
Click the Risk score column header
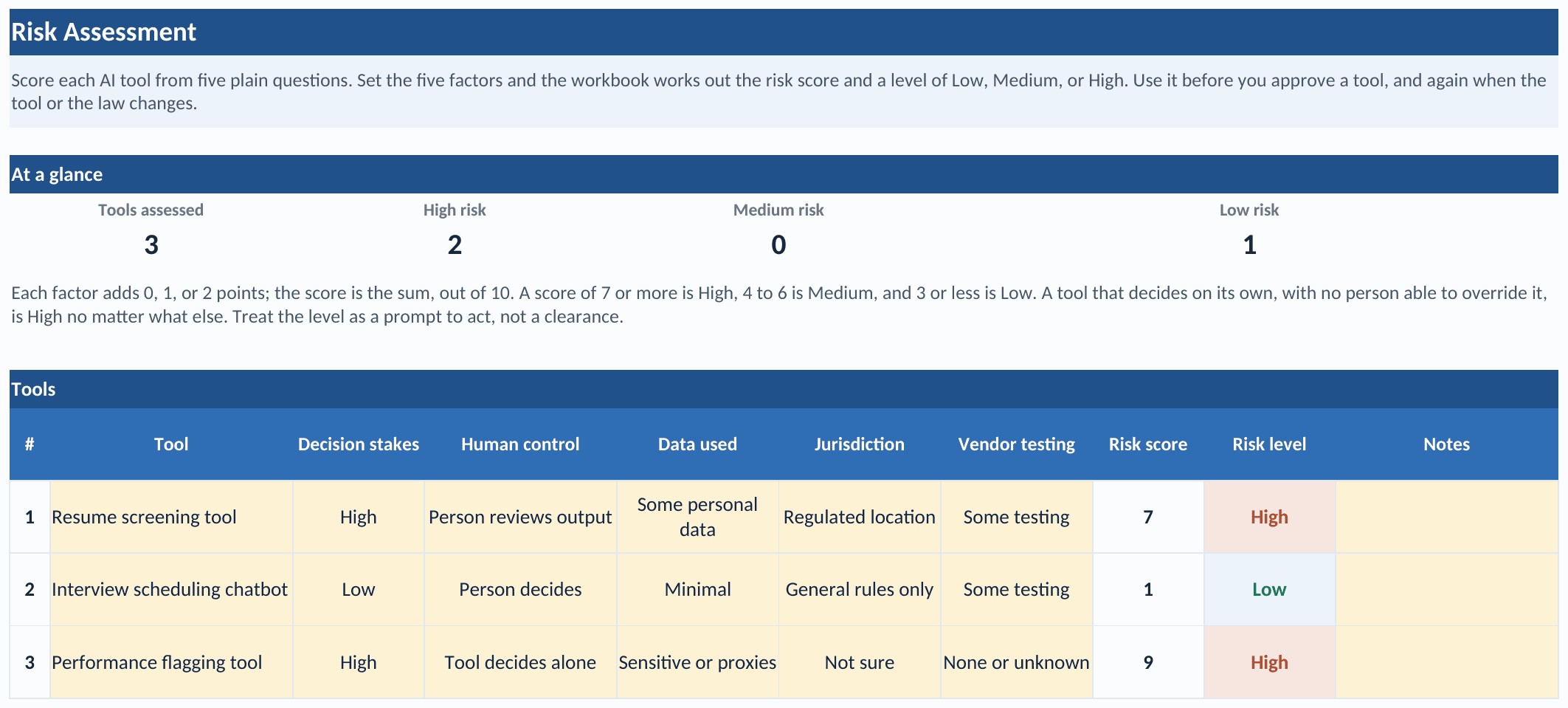1148,444
